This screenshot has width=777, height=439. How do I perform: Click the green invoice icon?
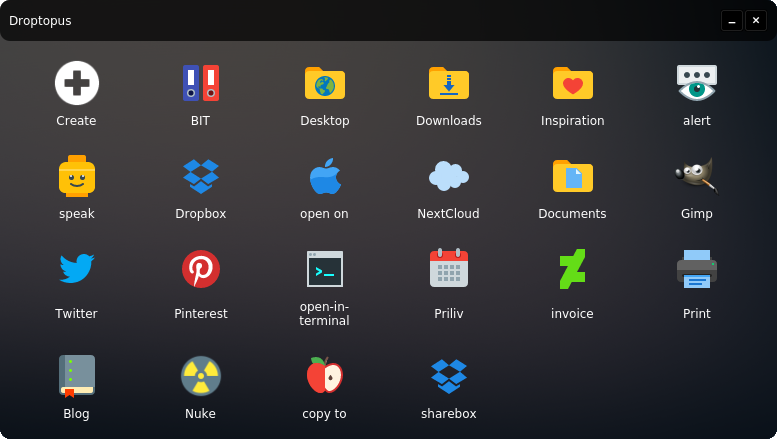click(x=572, y=269)
